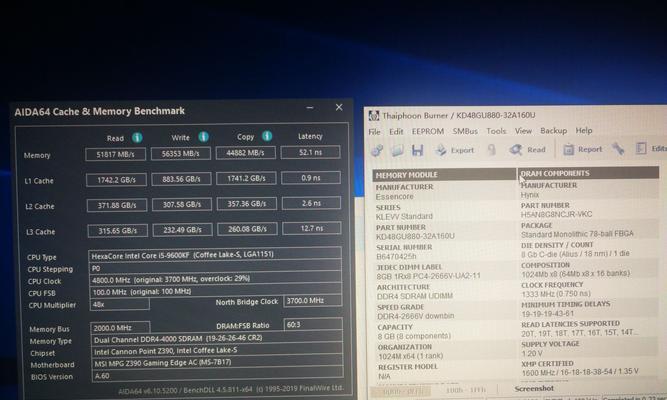667x400 pixels.
Task: Click the CPU Type field HexaCore Intel Core i5-9600KF
Action: [215, 254]
